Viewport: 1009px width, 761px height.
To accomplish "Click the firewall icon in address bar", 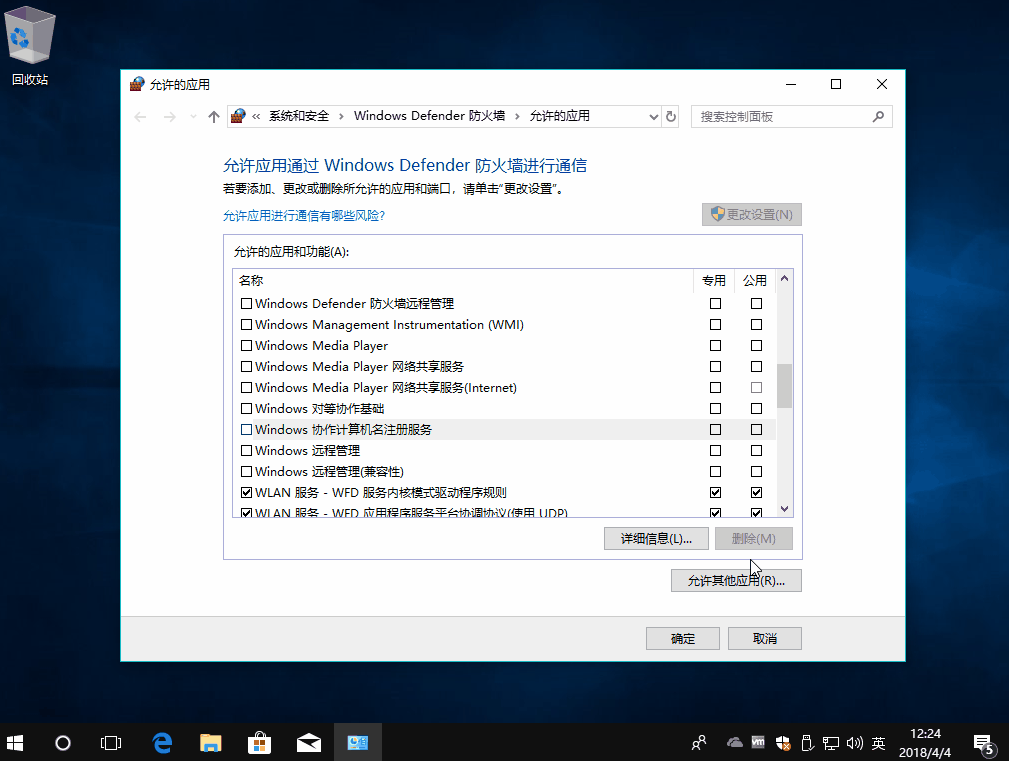I will tap(238, 116).
